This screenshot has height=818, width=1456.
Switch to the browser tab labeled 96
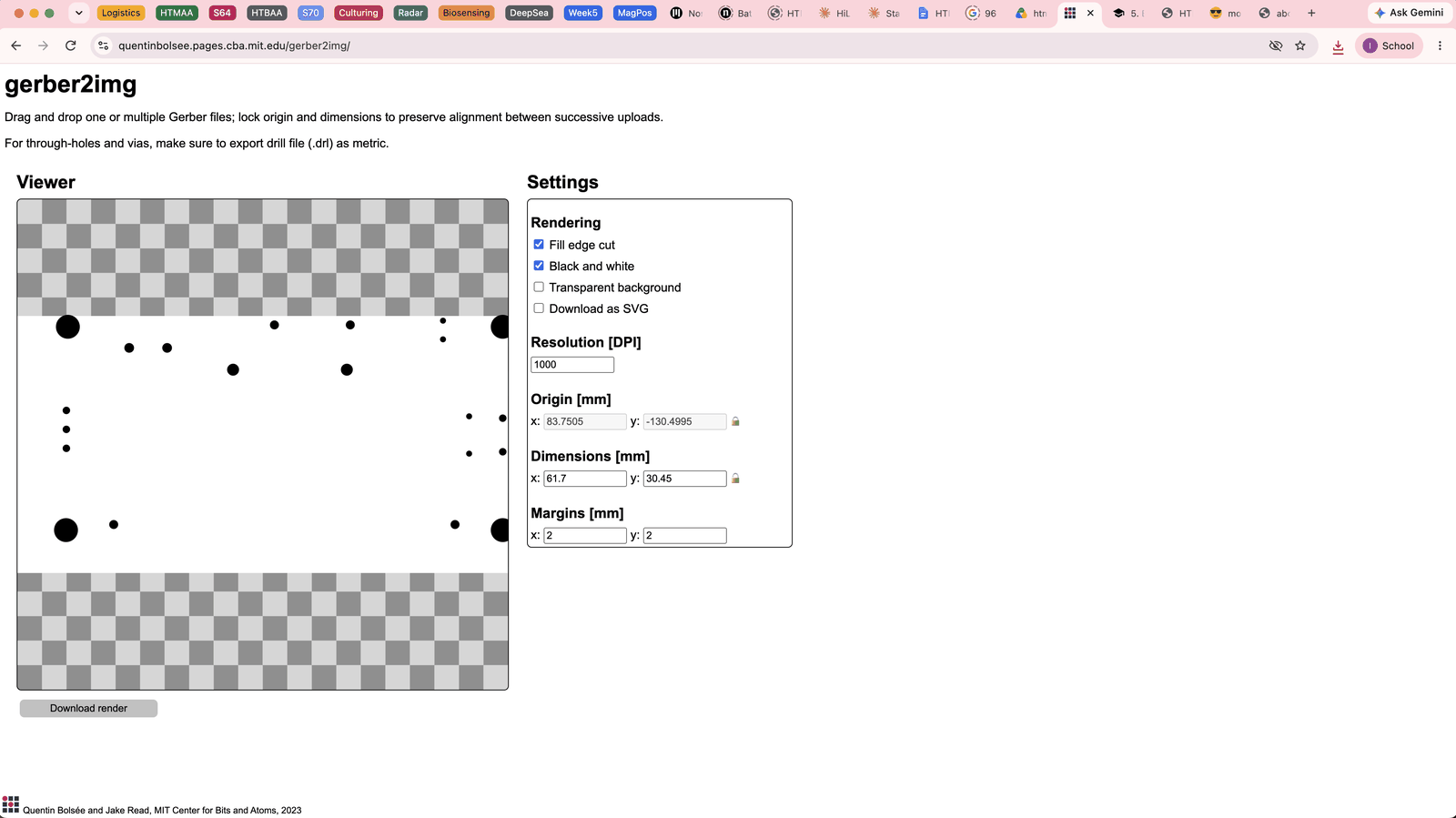(981, 13)
